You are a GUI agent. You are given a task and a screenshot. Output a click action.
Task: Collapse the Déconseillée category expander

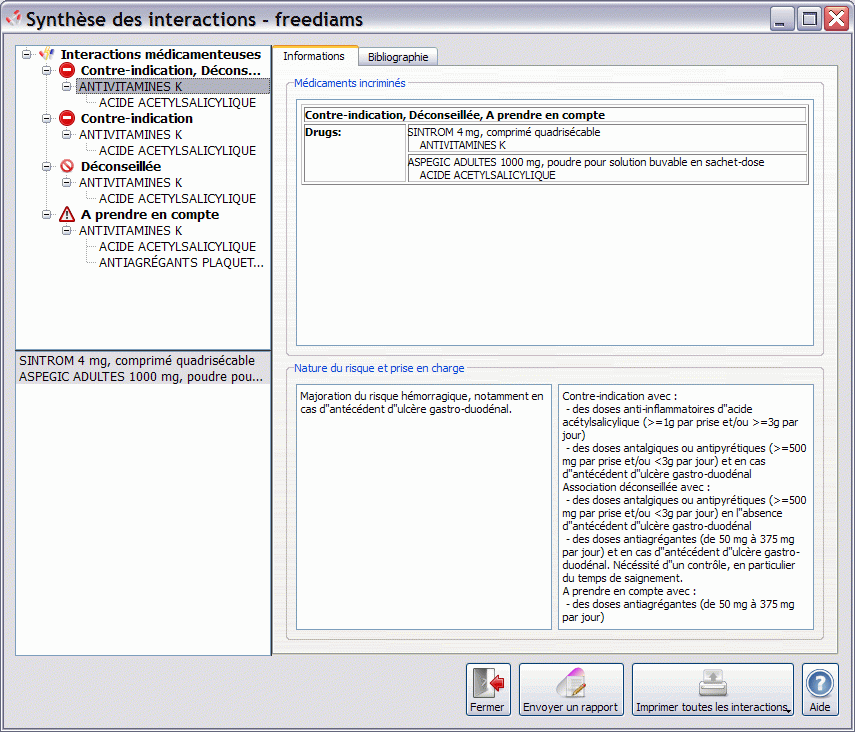(x=46, y=166)
